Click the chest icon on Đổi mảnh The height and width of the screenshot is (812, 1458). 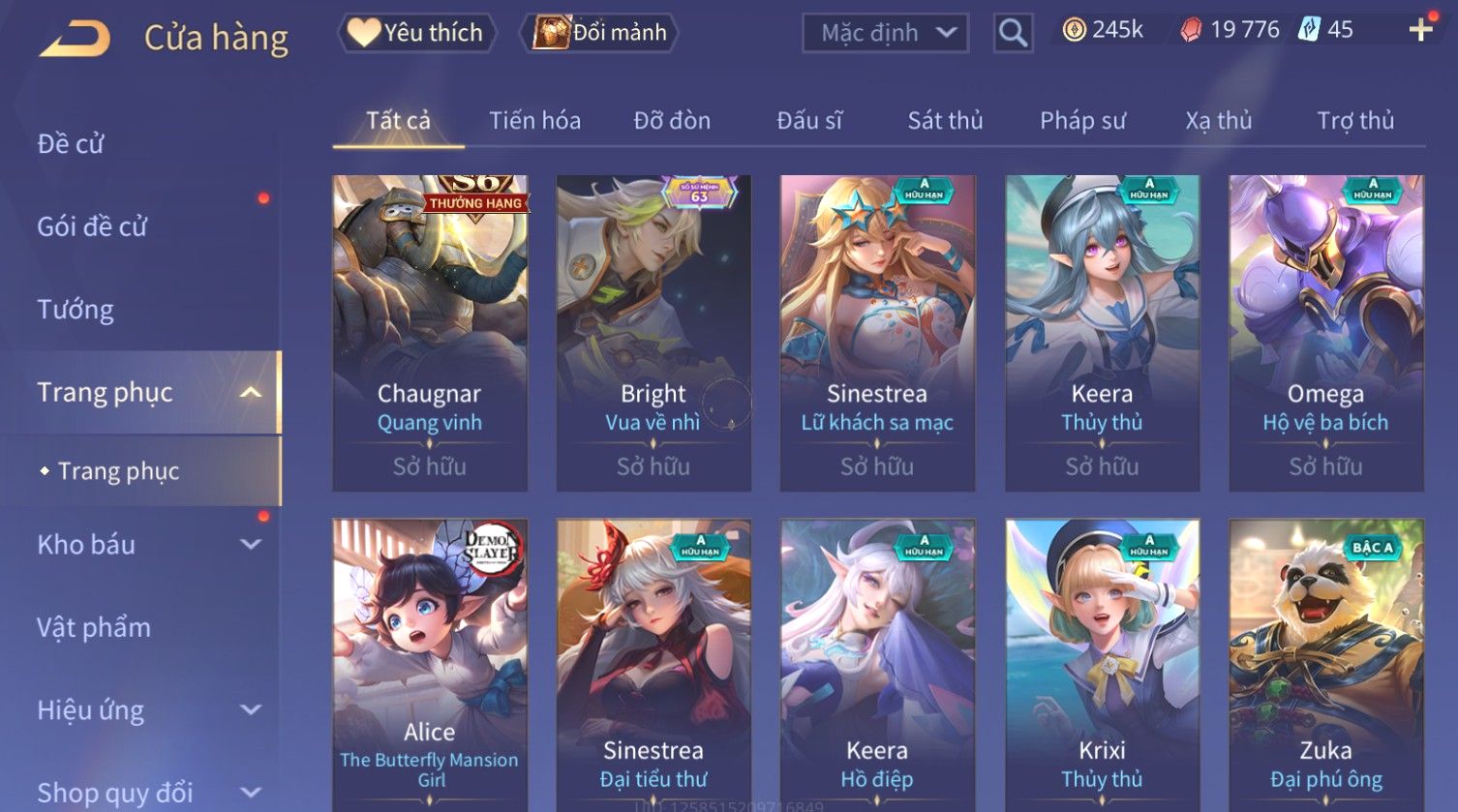[x=552, y=32]
